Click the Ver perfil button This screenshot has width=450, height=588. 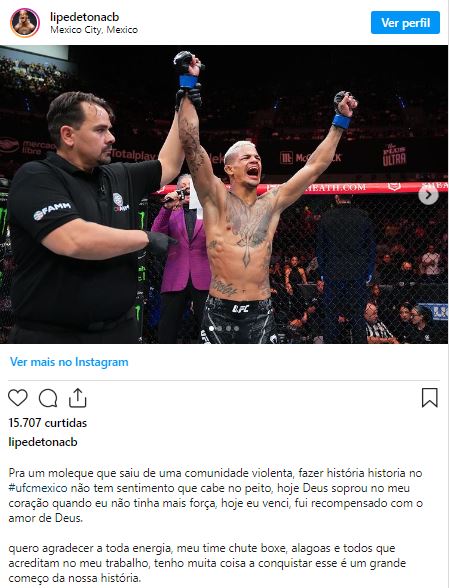[x=405, y=22]
